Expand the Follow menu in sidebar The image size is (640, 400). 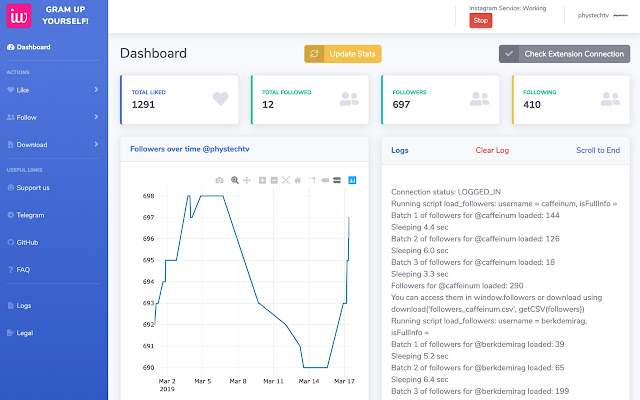pos(53,117)
